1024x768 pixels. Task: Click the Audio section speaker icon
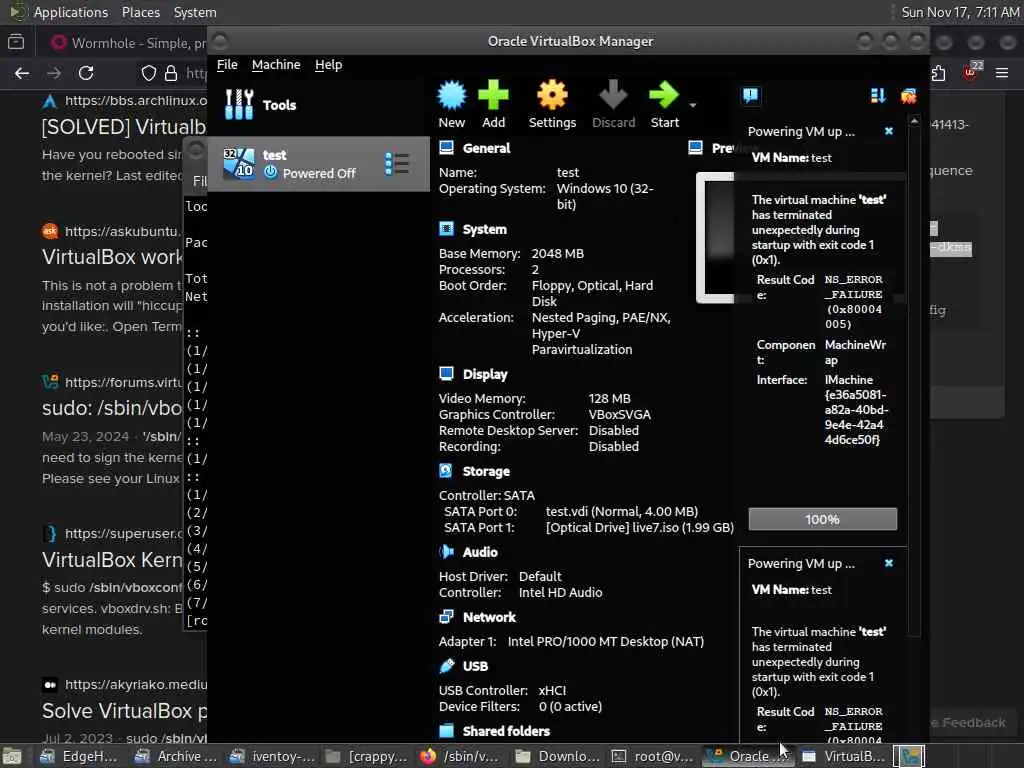446,552
